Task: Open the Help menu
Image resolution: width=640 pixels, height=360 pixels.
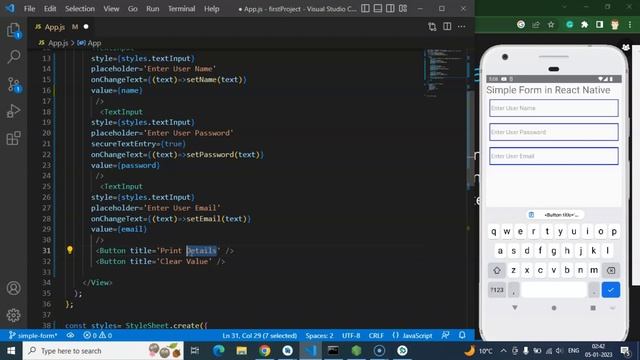Action: tap(211, 9)
